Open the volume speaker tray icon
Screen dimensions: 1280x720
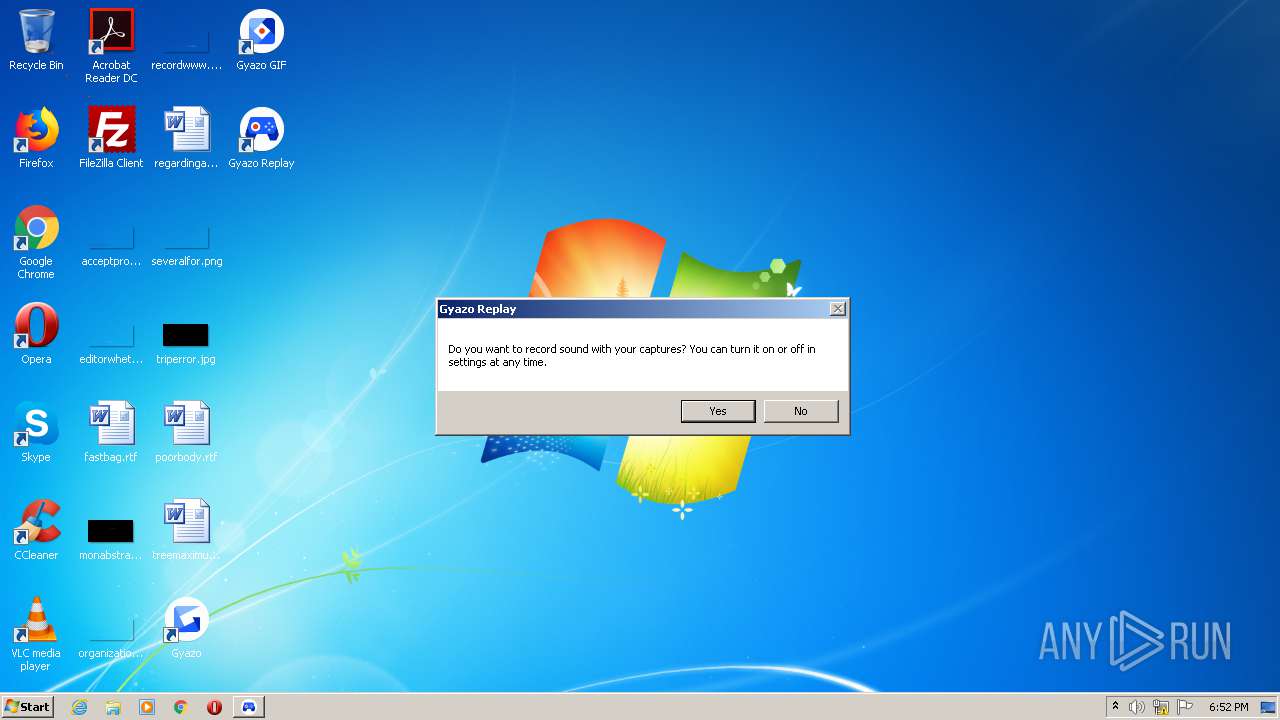point(1137,707)
